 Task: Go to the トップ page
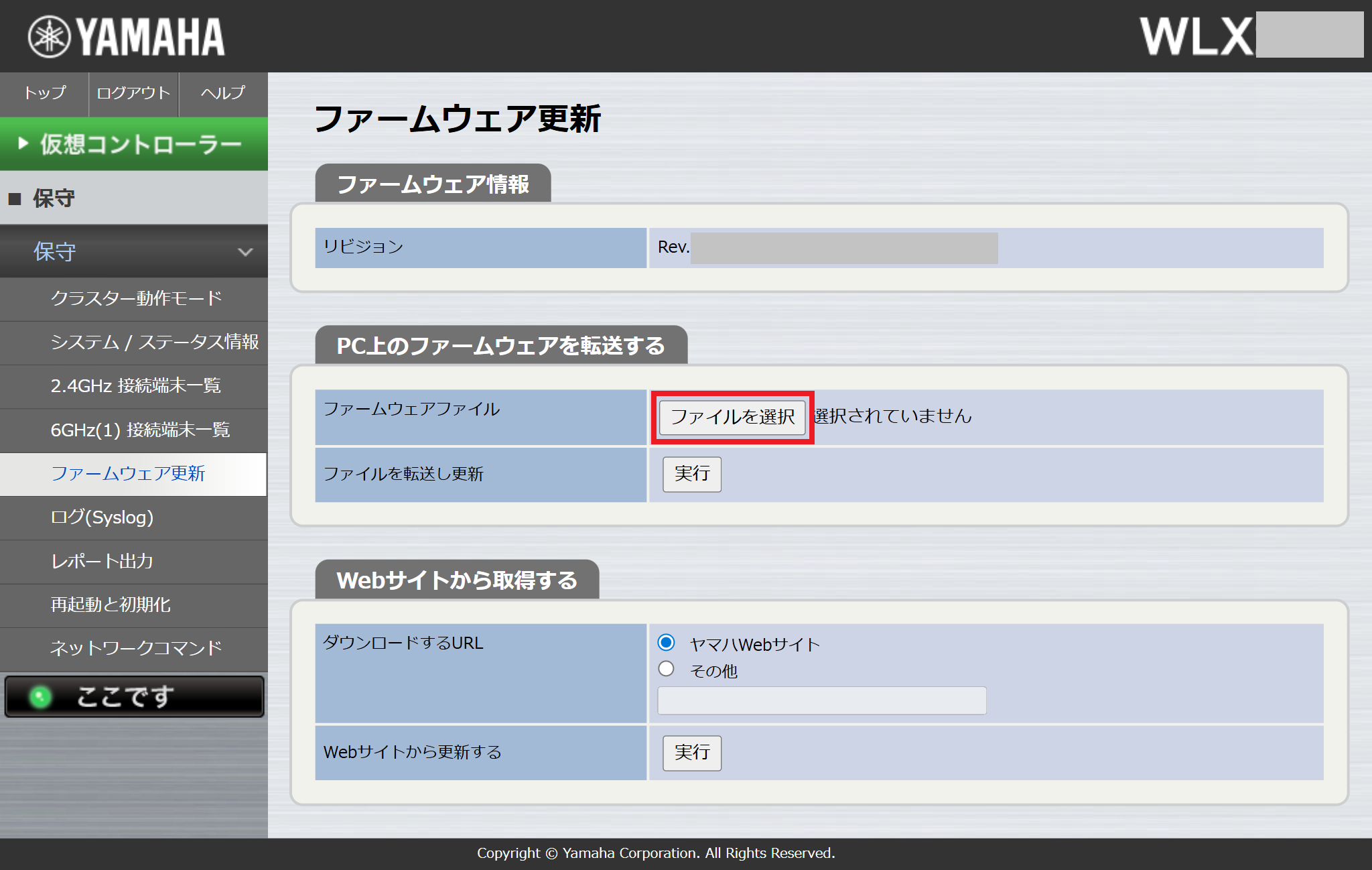click(x=44, y=93)
